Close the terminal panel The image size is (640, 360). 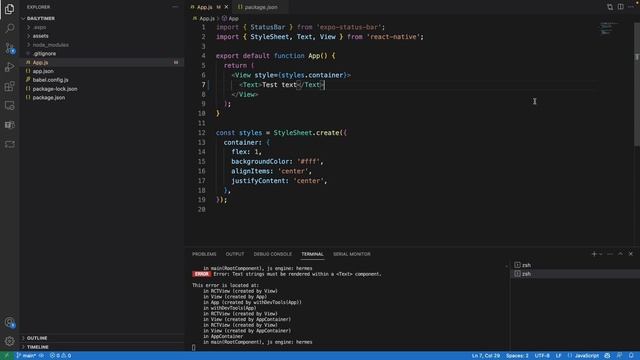coord(631,254)
